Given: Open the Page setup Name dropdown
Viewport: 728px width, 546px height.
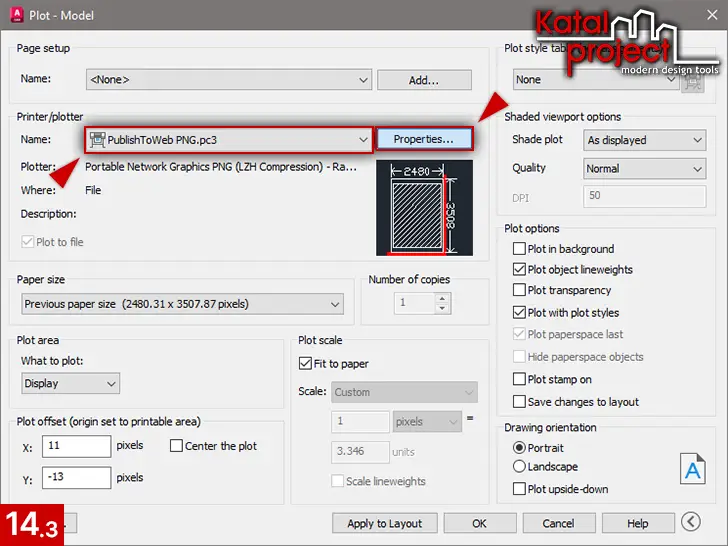Looking at the screenshot, I should pos(229,79).
